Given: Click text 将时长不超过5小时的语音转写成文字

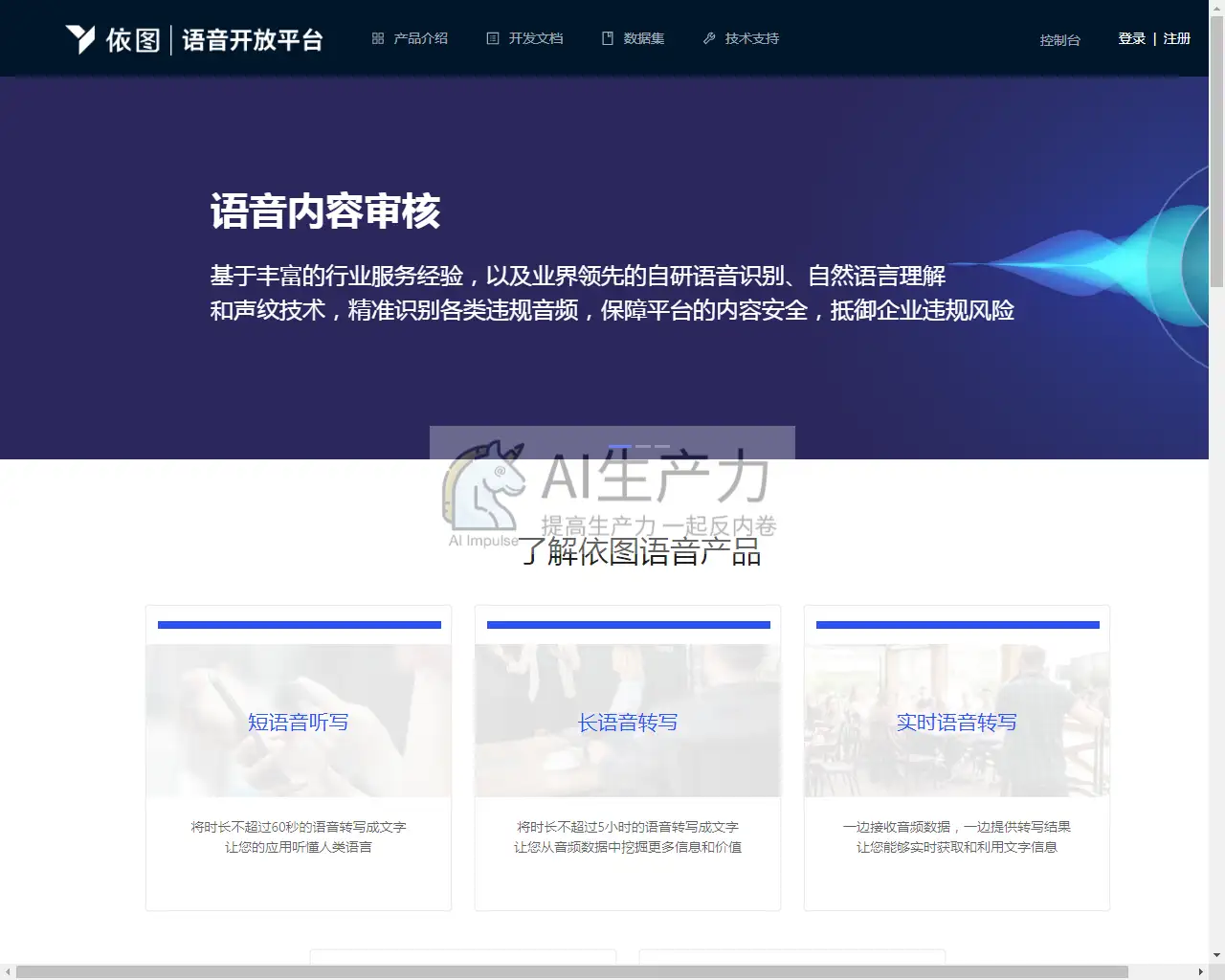Looking at the screenshot, I should pos(628,827).
